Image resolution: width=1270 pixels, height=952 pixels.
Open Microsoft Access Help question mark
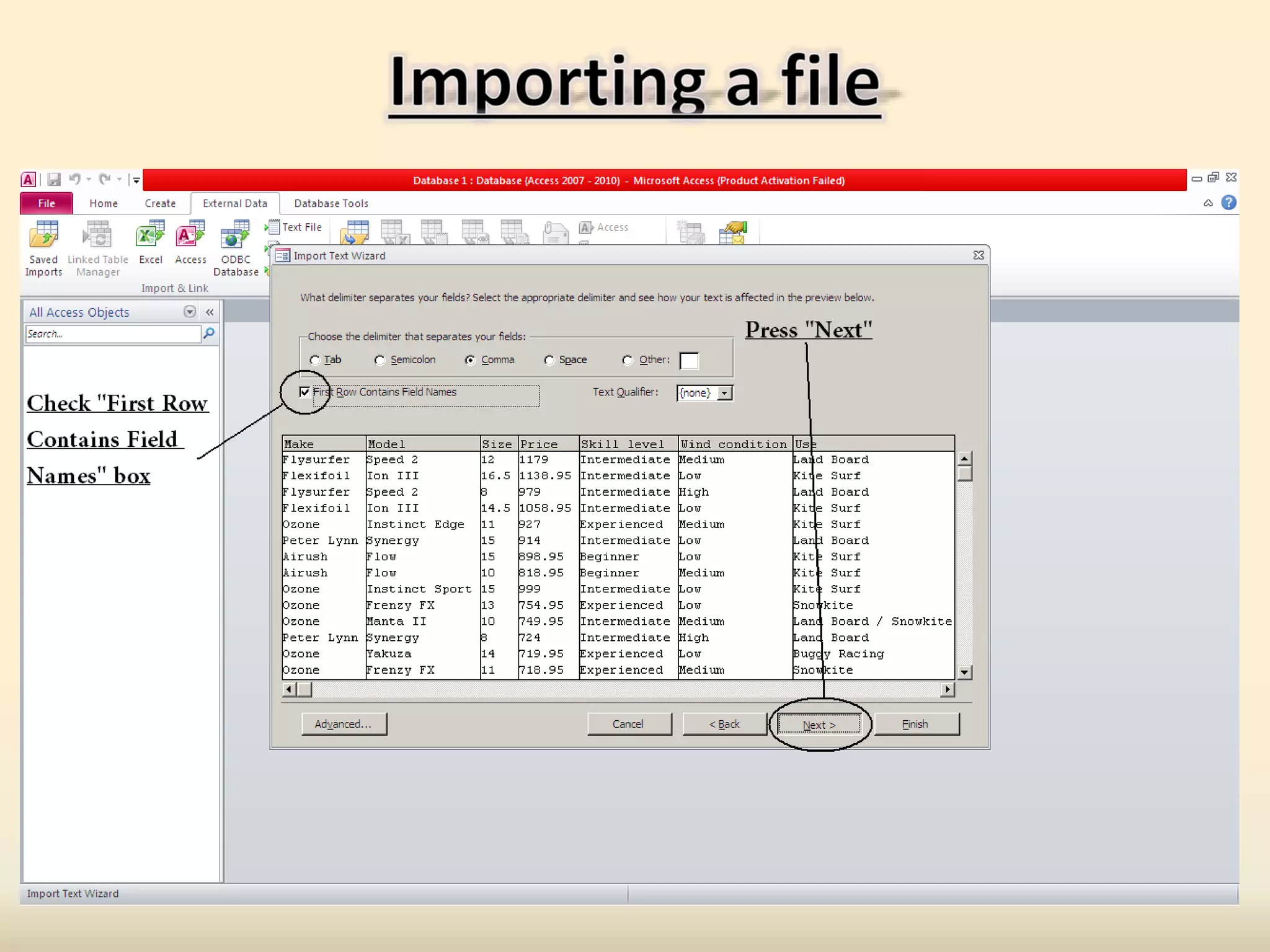click(1228, 203)
